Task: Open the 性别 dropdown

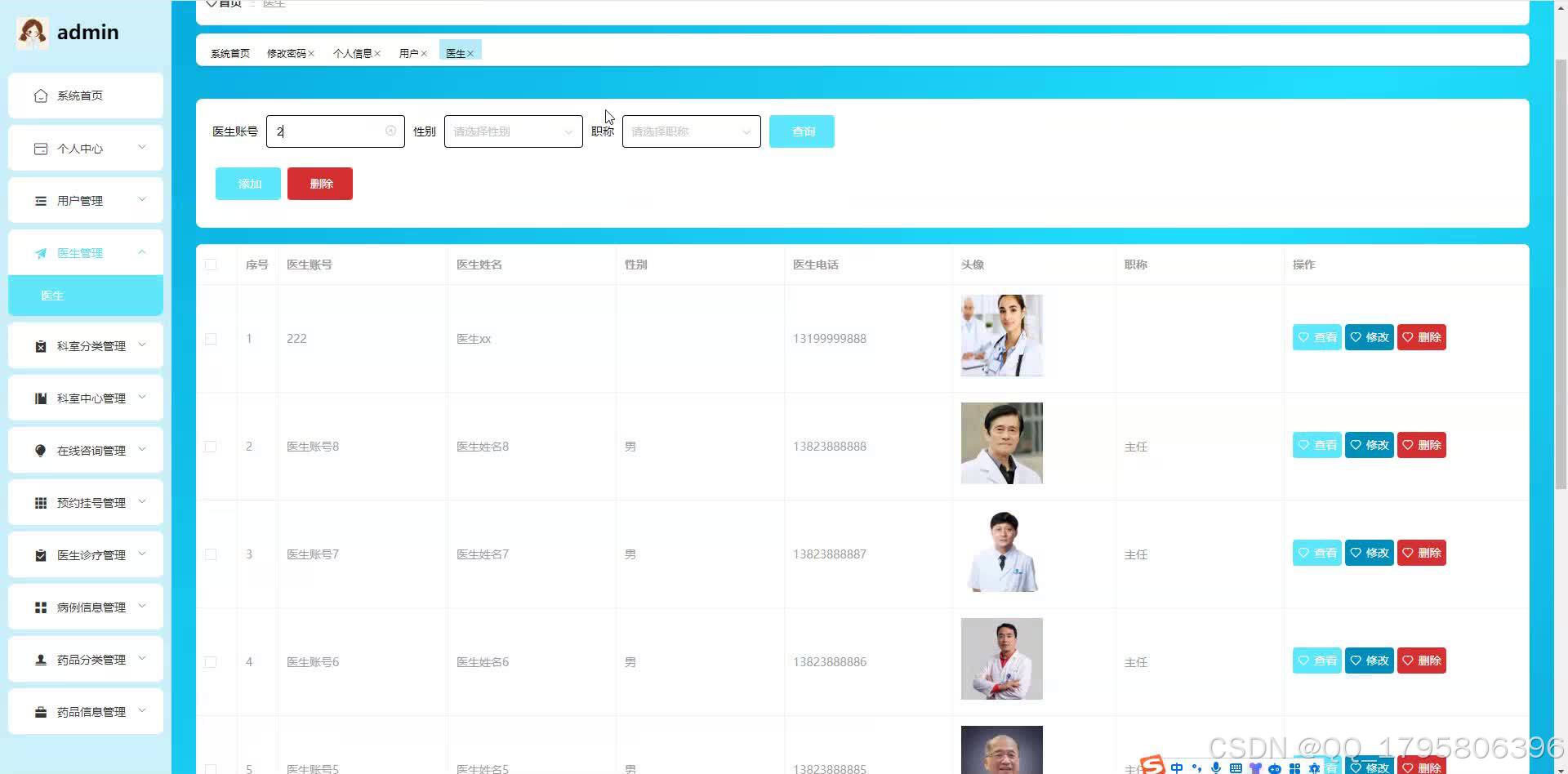Action: coord(514,131)
